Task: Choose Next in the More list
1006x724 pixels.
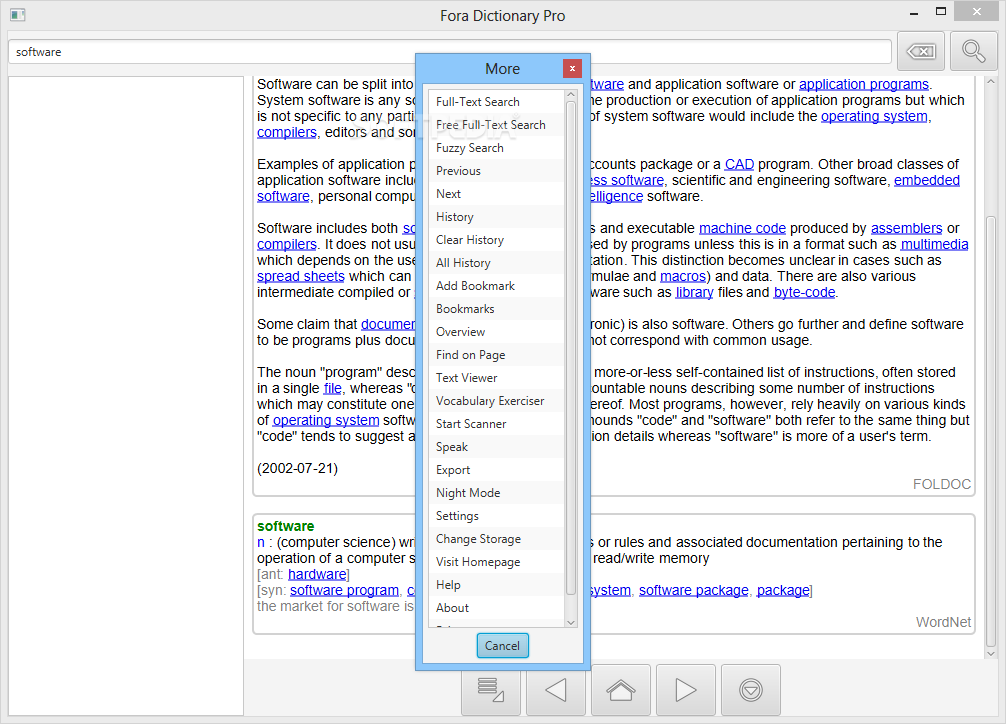Action: (x=496, y=194)
